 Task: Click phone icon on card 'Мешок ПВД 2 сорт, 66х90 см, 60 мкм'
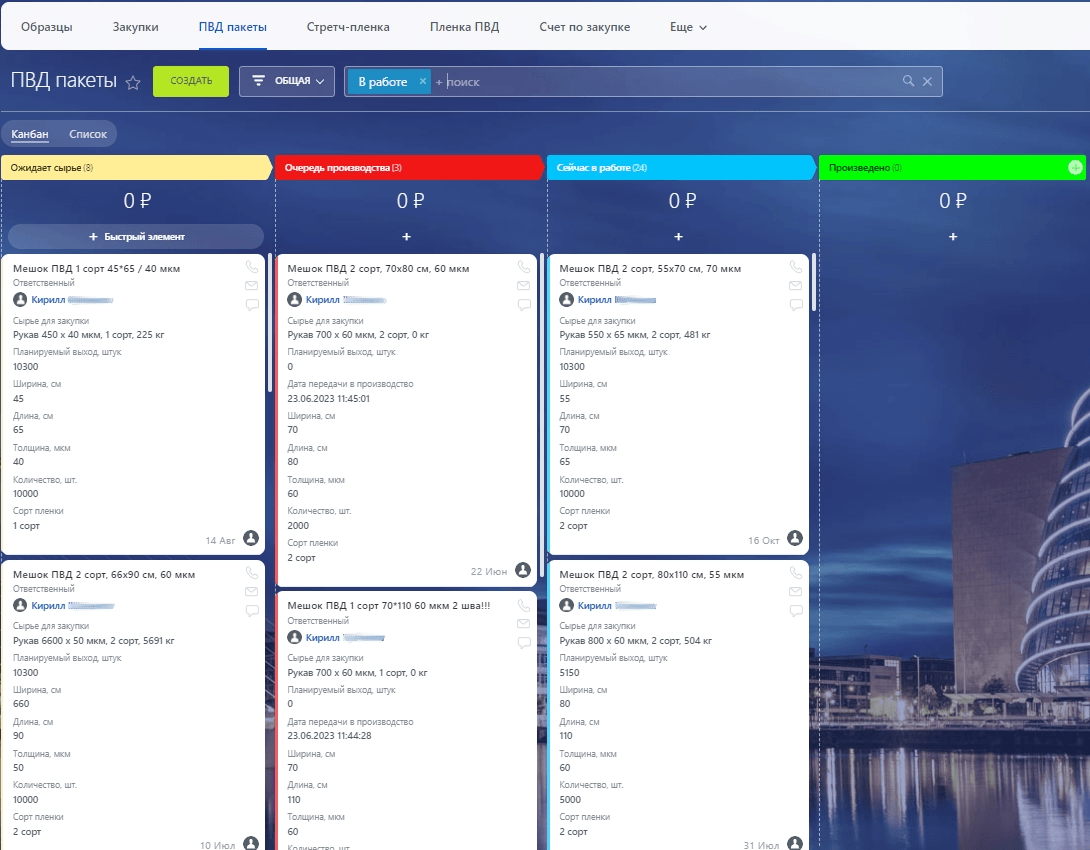(x=252, y=573)
